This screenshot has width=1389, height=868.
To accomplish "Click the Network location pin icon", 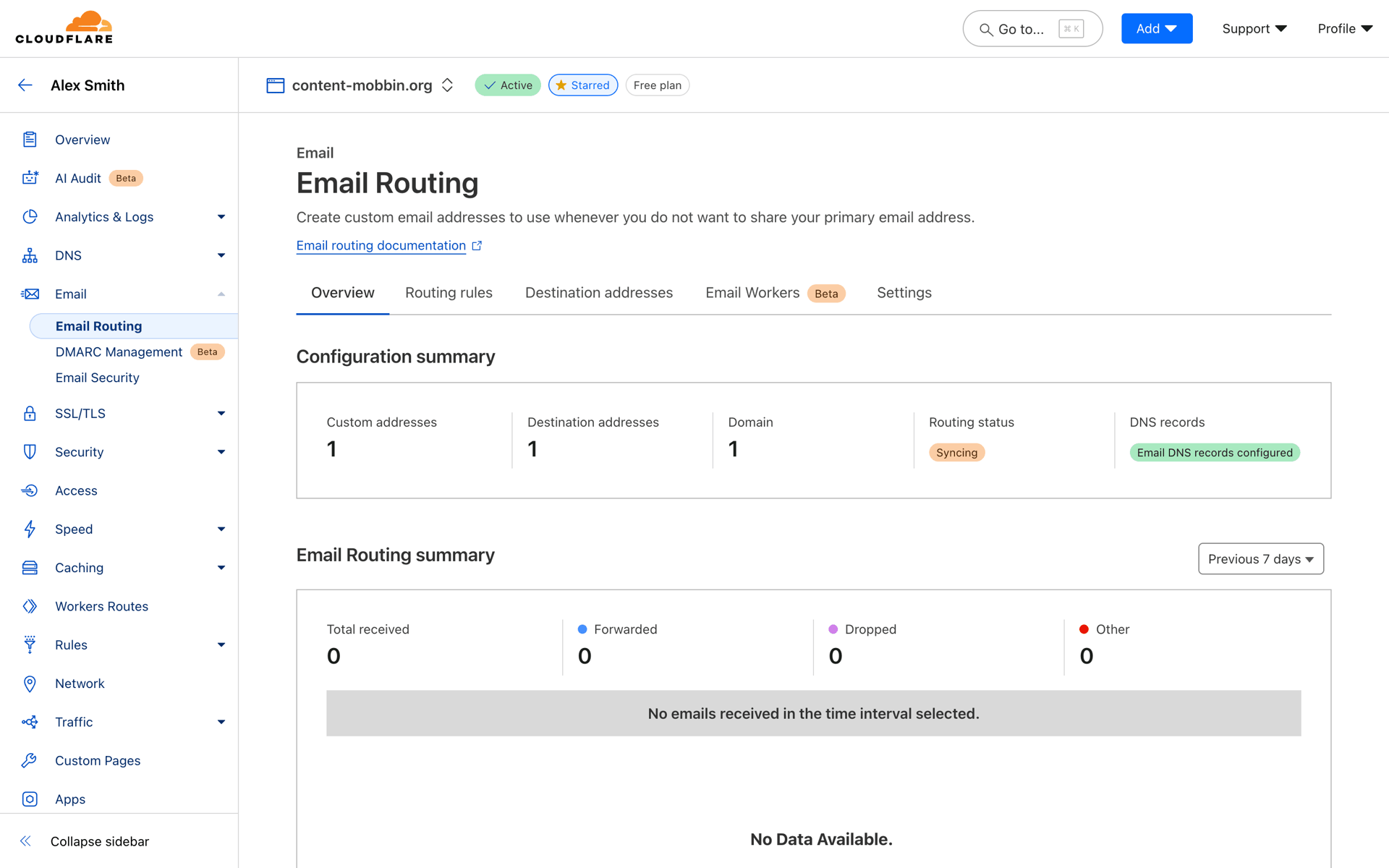I will 30,684.
